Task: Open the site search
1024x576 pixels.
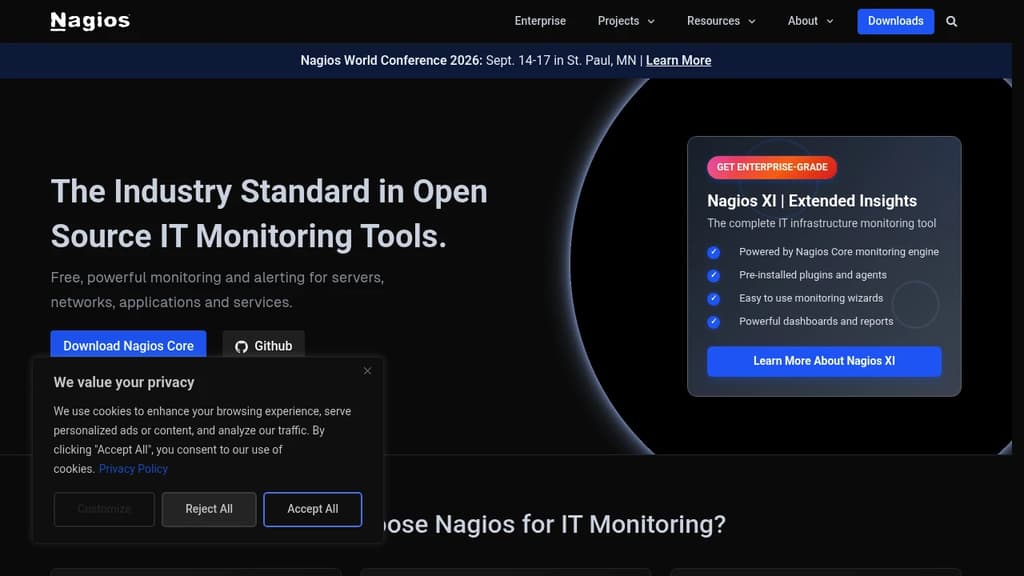Action: click(951, 21)
